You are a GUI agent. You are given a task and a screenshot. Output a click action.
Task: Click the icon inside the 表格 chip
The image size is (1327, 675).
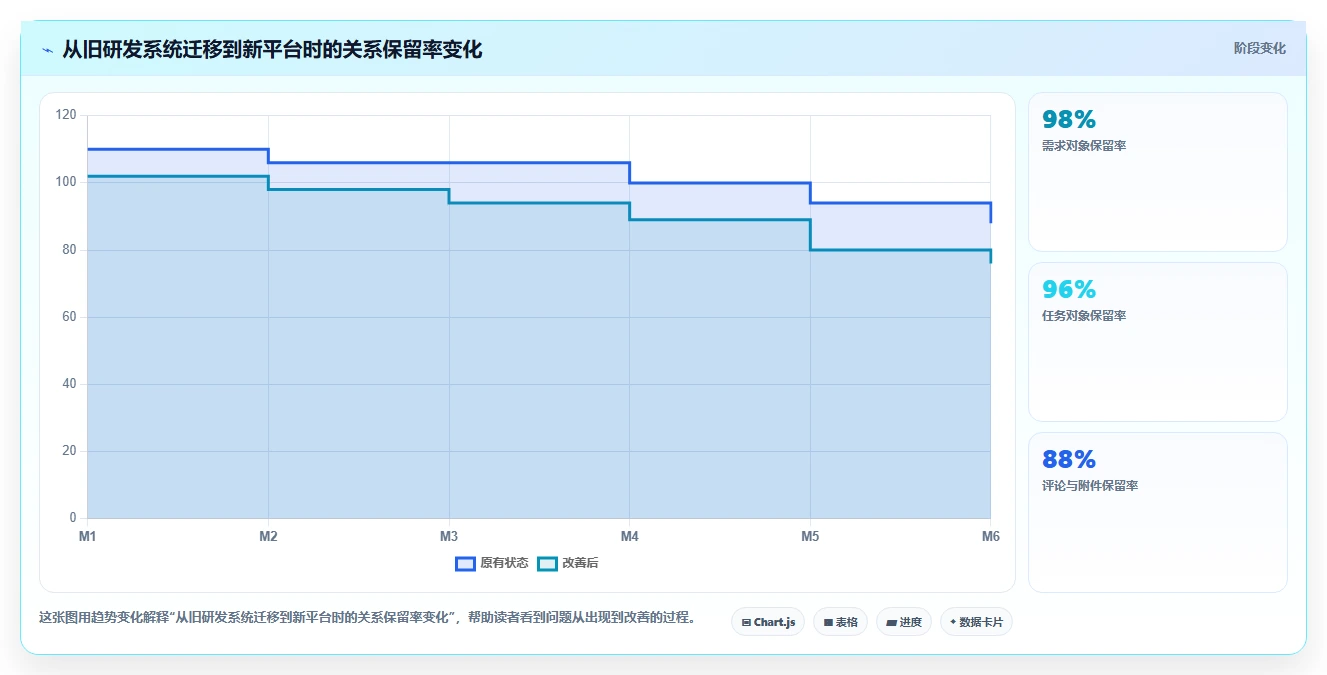coord(828,622)
